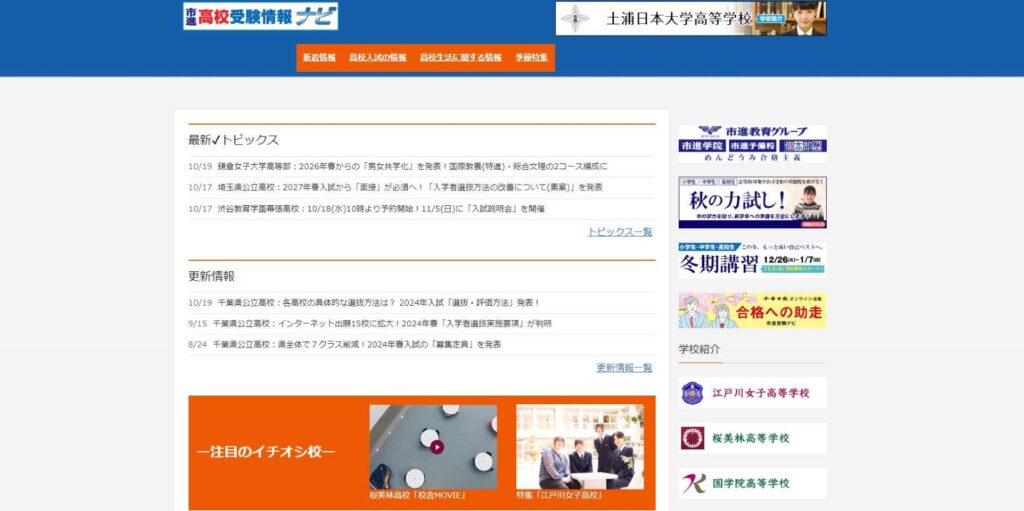Click the 国学院高等学校 K logo icon

tap(692, 484)
